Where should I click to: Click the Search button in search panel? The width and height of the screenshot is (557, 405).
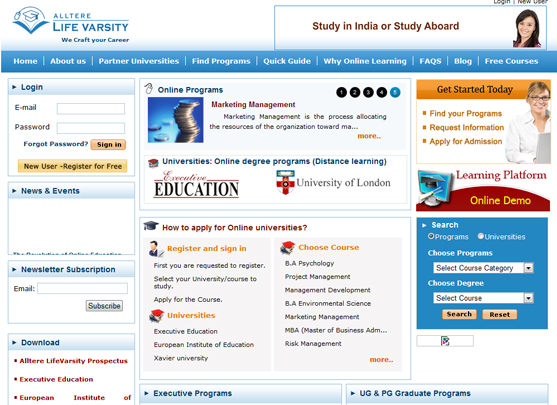click(x=459, y=314)
